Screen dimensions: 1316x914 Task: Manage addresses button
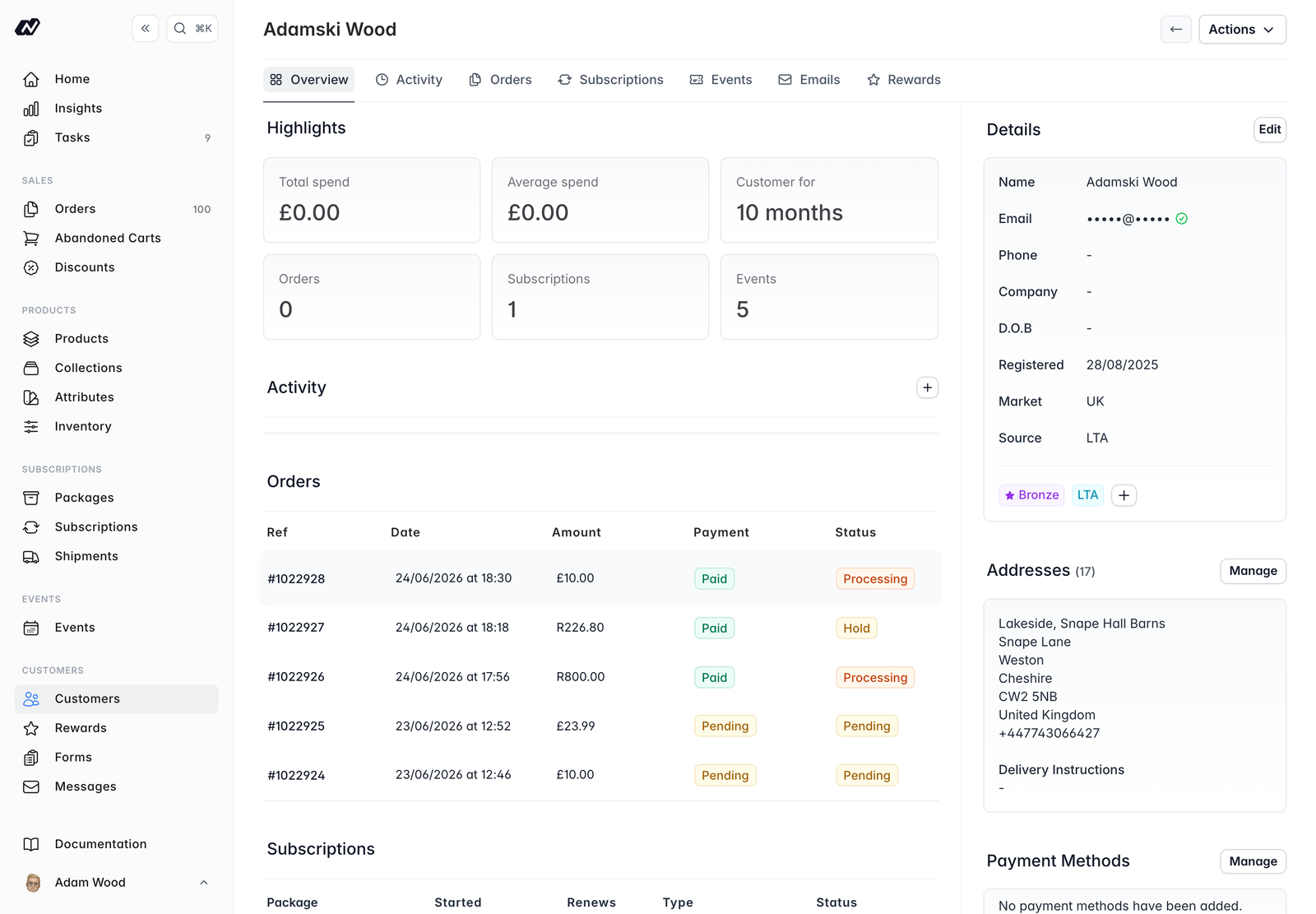coord(1253,571)
